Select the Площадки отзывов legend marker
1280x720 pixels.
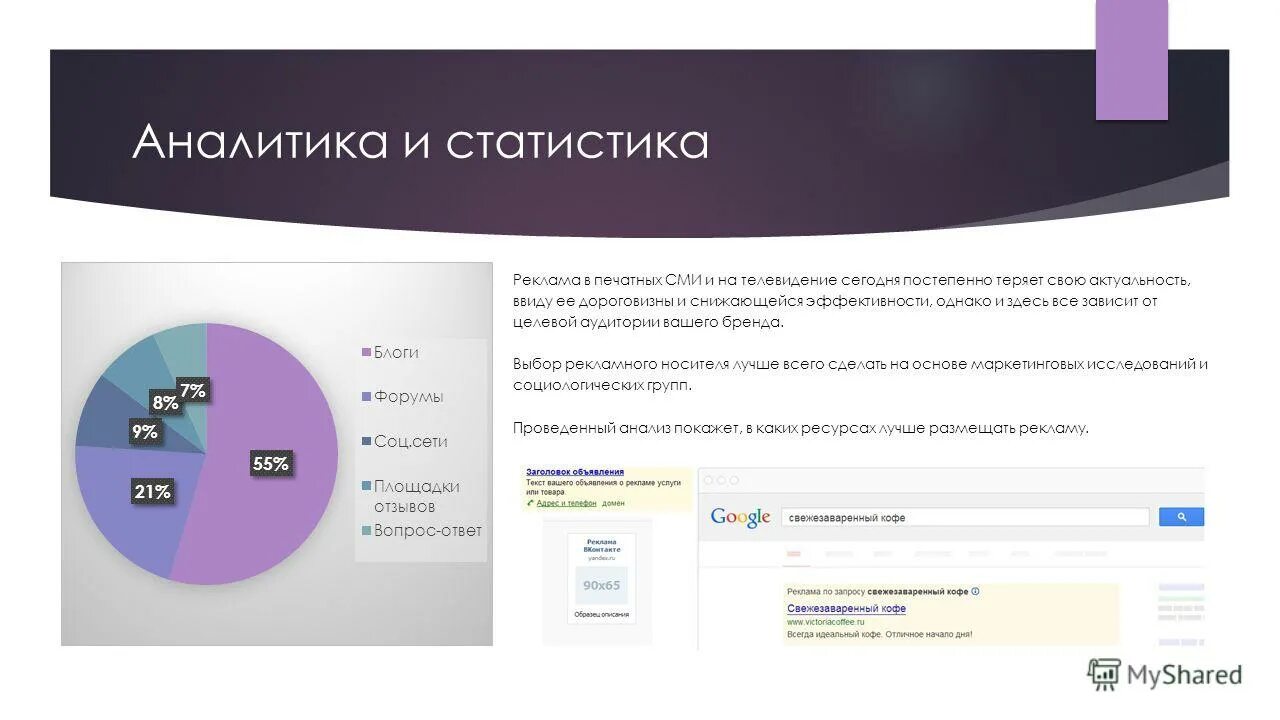pos(366,487)
